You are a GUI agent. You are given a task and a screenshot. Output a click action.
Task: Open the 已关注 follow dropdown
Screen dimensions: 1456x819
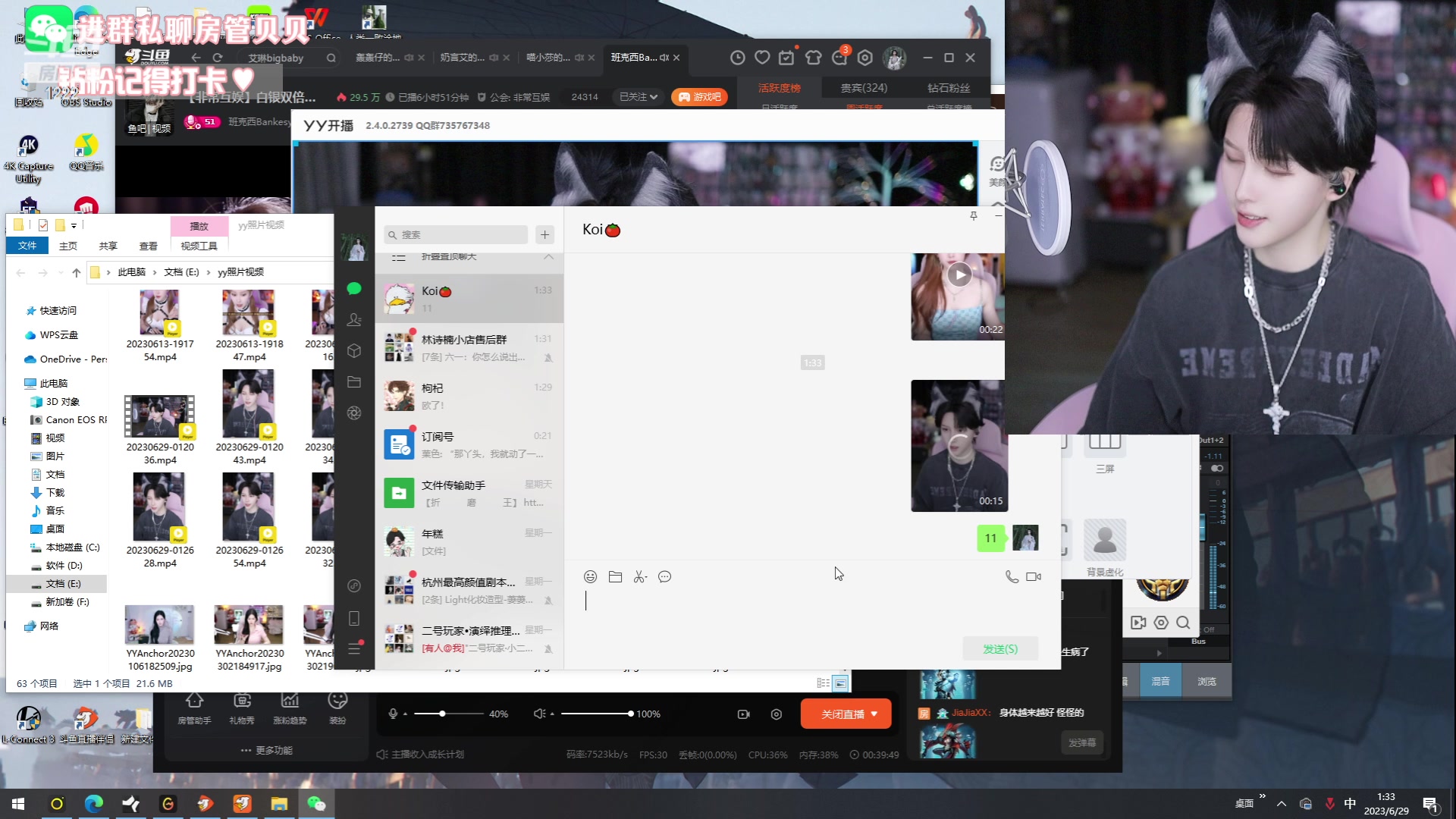tap(639, 97)
